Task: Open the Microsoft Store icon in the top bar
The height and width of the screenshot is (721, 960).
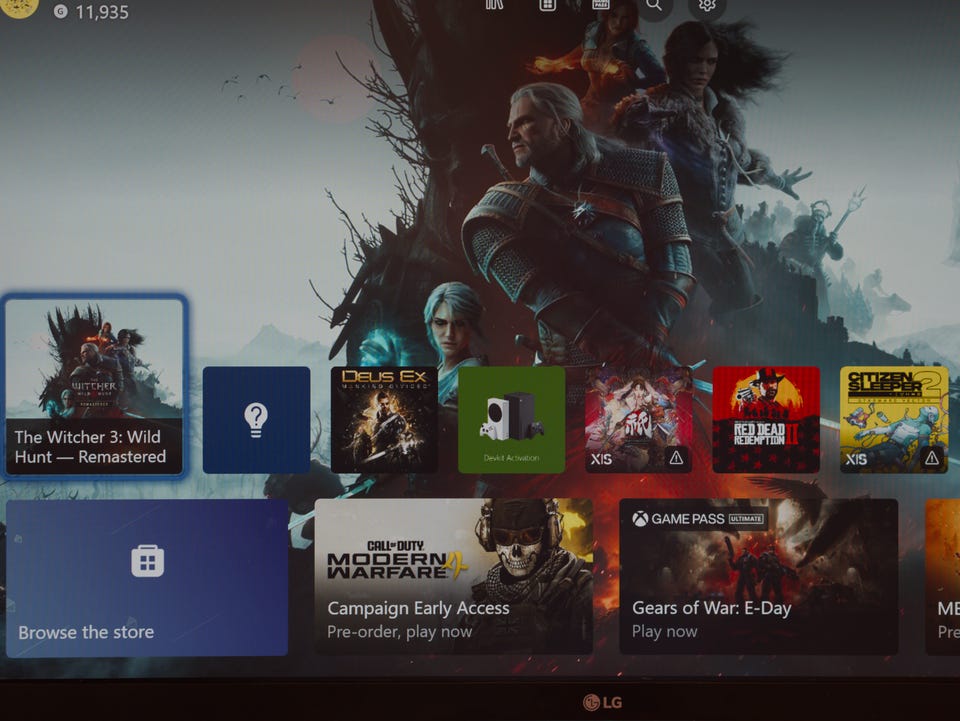Action: pos(547,5)
